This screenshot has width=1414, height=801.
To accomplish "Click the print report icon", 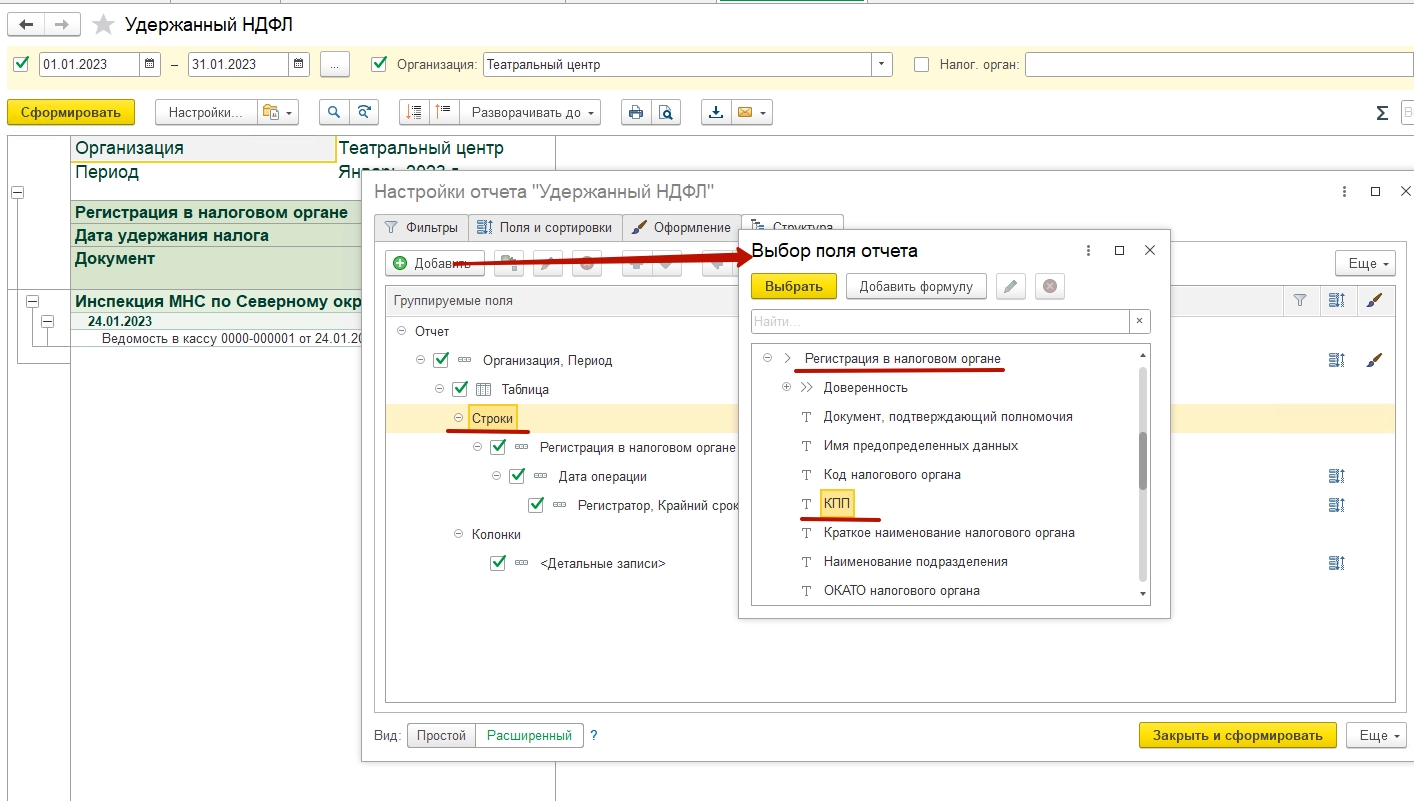I will pyautogui.click(x=635, y=113).
